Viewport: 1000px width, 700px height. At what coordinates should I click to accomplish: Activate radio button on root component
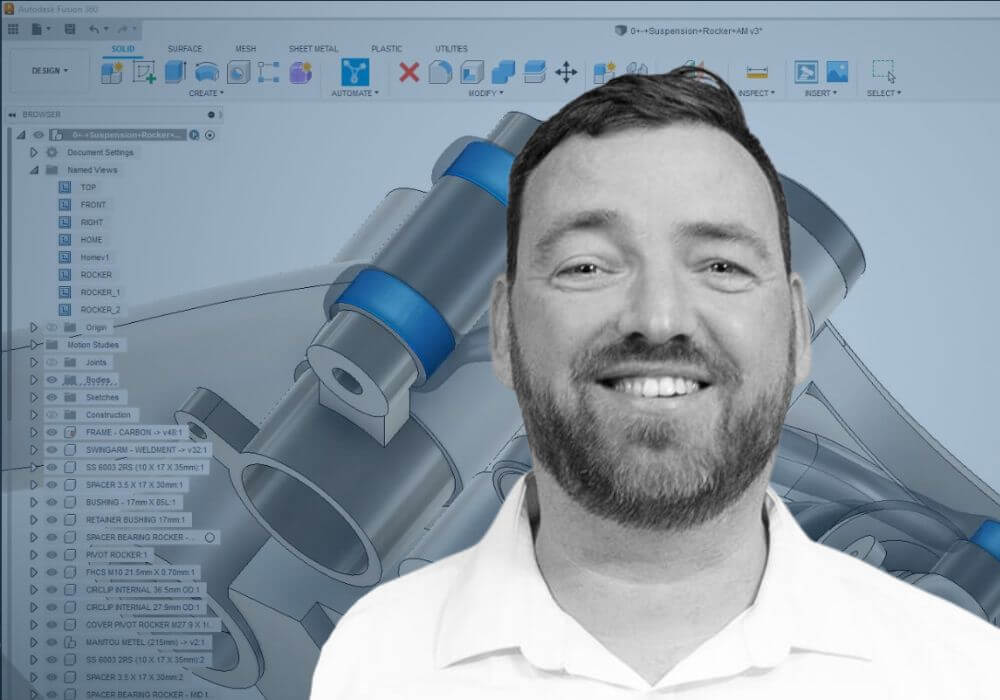pos(210,135)
